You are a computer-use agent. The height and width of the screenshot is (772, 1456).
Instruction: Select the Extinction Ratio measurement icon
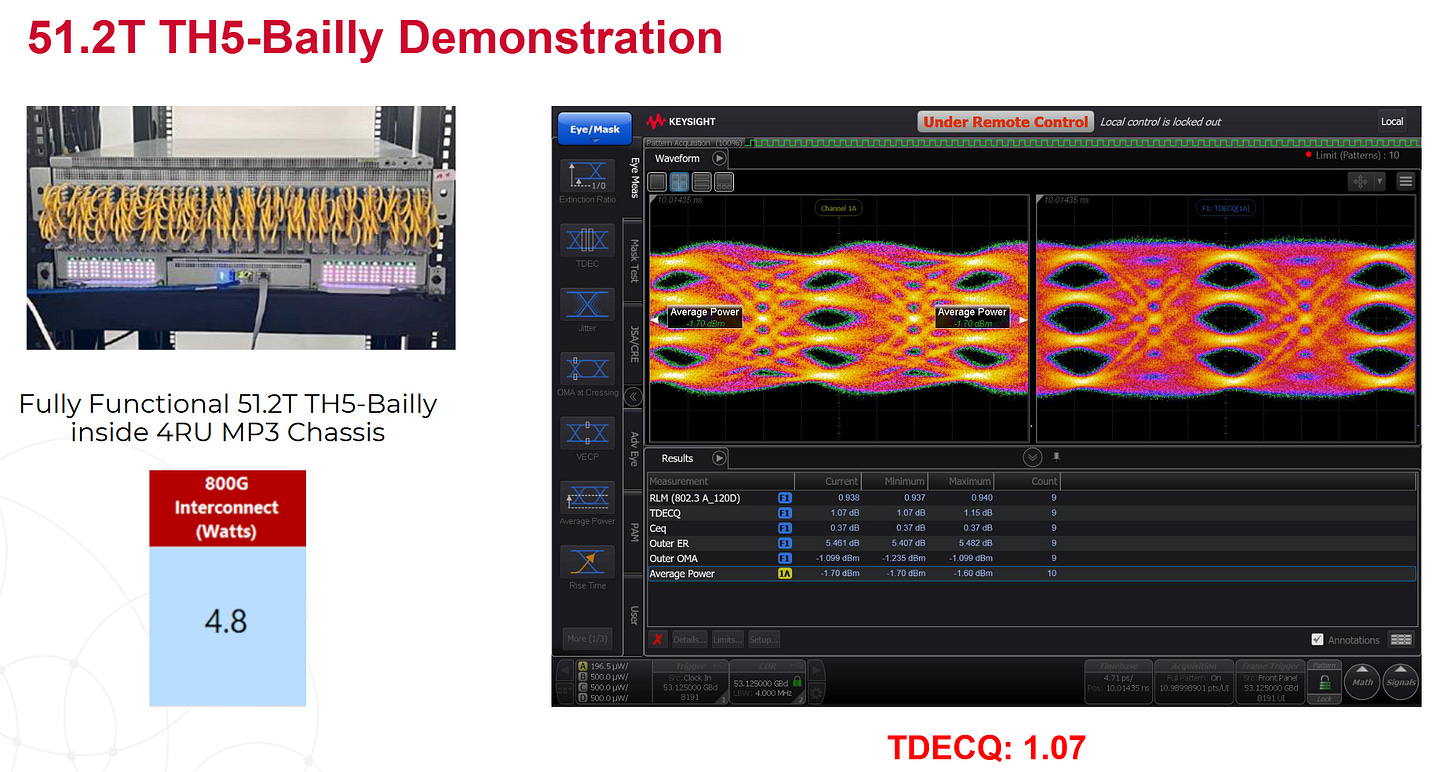tap(587, 175)
